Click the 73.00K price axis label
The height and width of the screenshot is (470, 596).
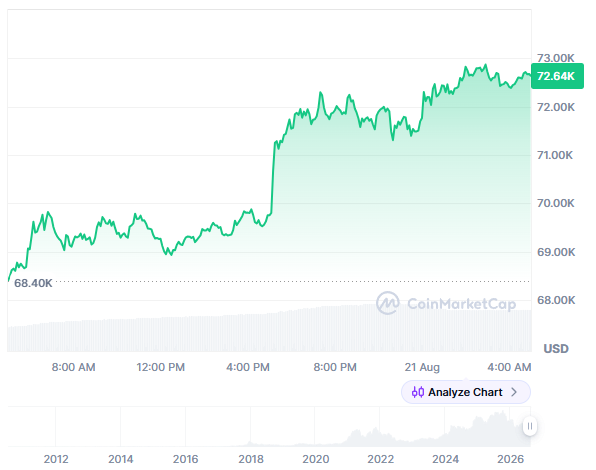click(x=555, y=58)
